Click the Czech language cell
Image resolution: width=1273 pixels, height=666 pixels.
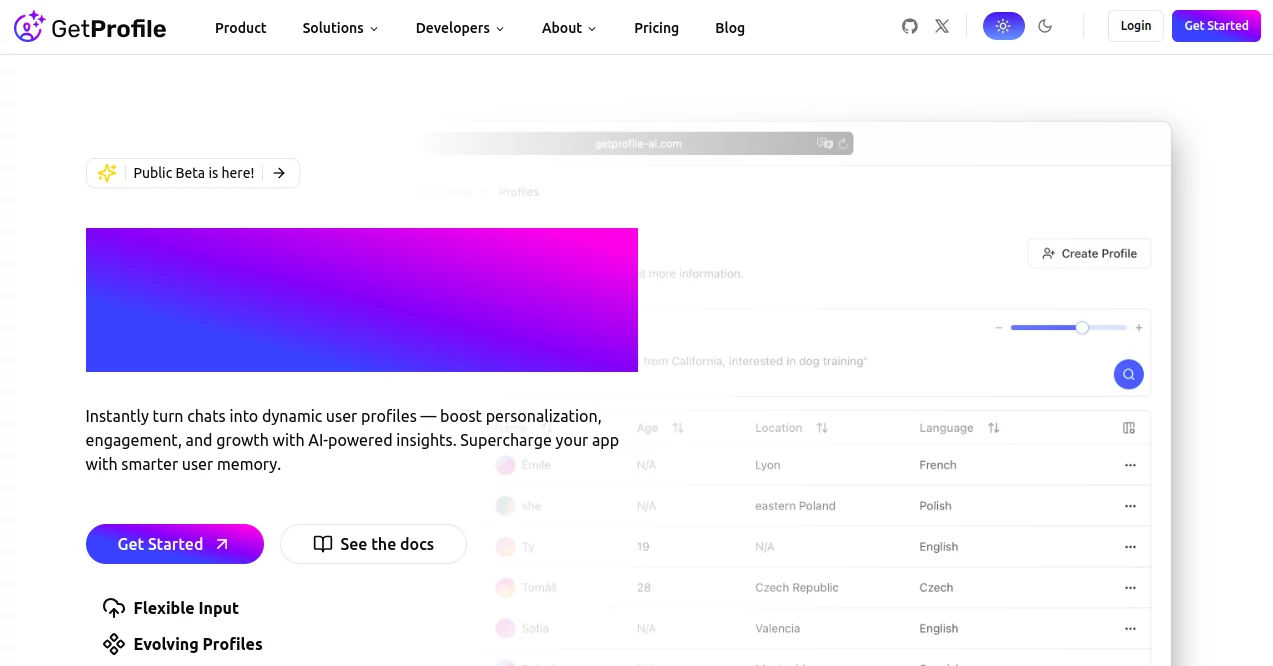pyautogui.click(x=936, y=588)
